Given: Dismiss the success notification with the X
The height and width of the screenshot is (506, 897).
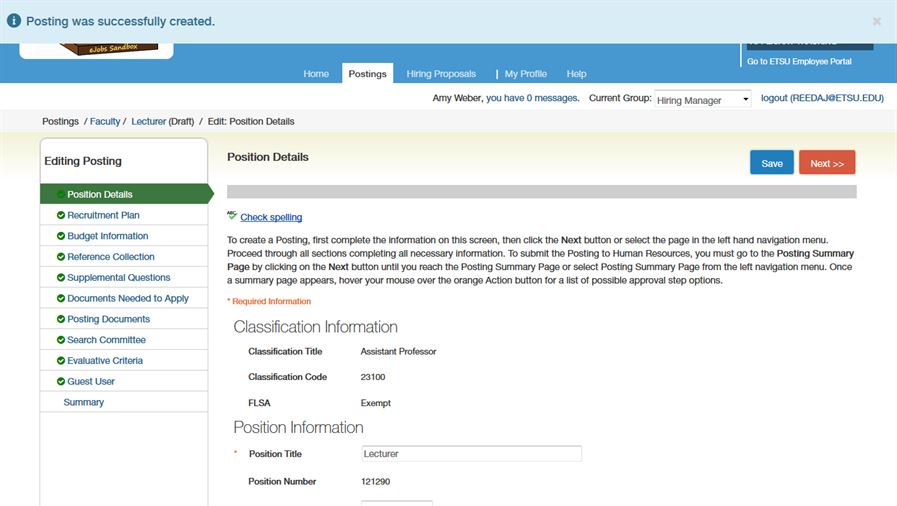Looking at the screenshot, I should 876,21.
